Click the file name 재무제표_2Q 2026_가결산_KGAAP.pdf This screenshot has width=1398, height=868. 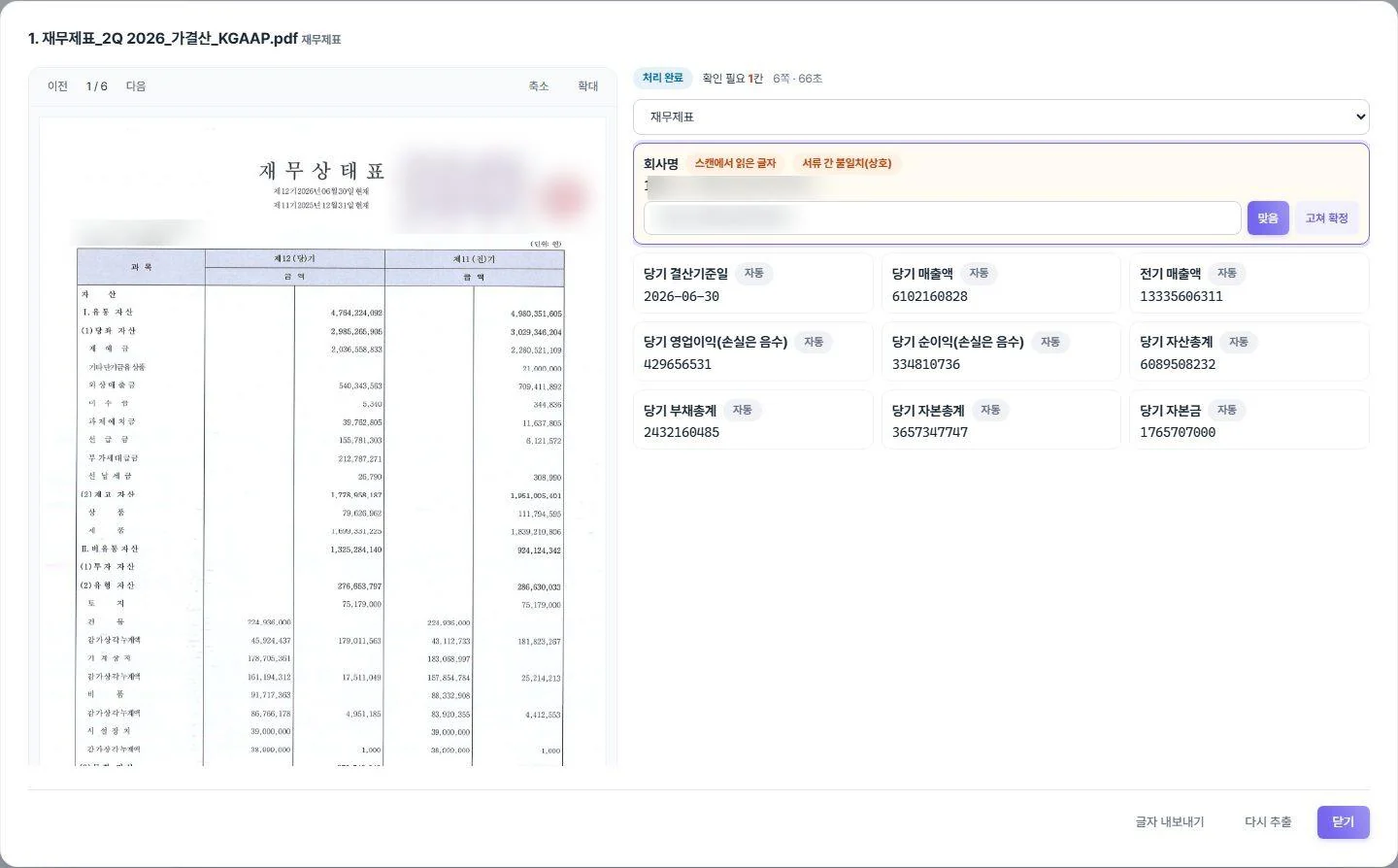[x=163, y=39]
